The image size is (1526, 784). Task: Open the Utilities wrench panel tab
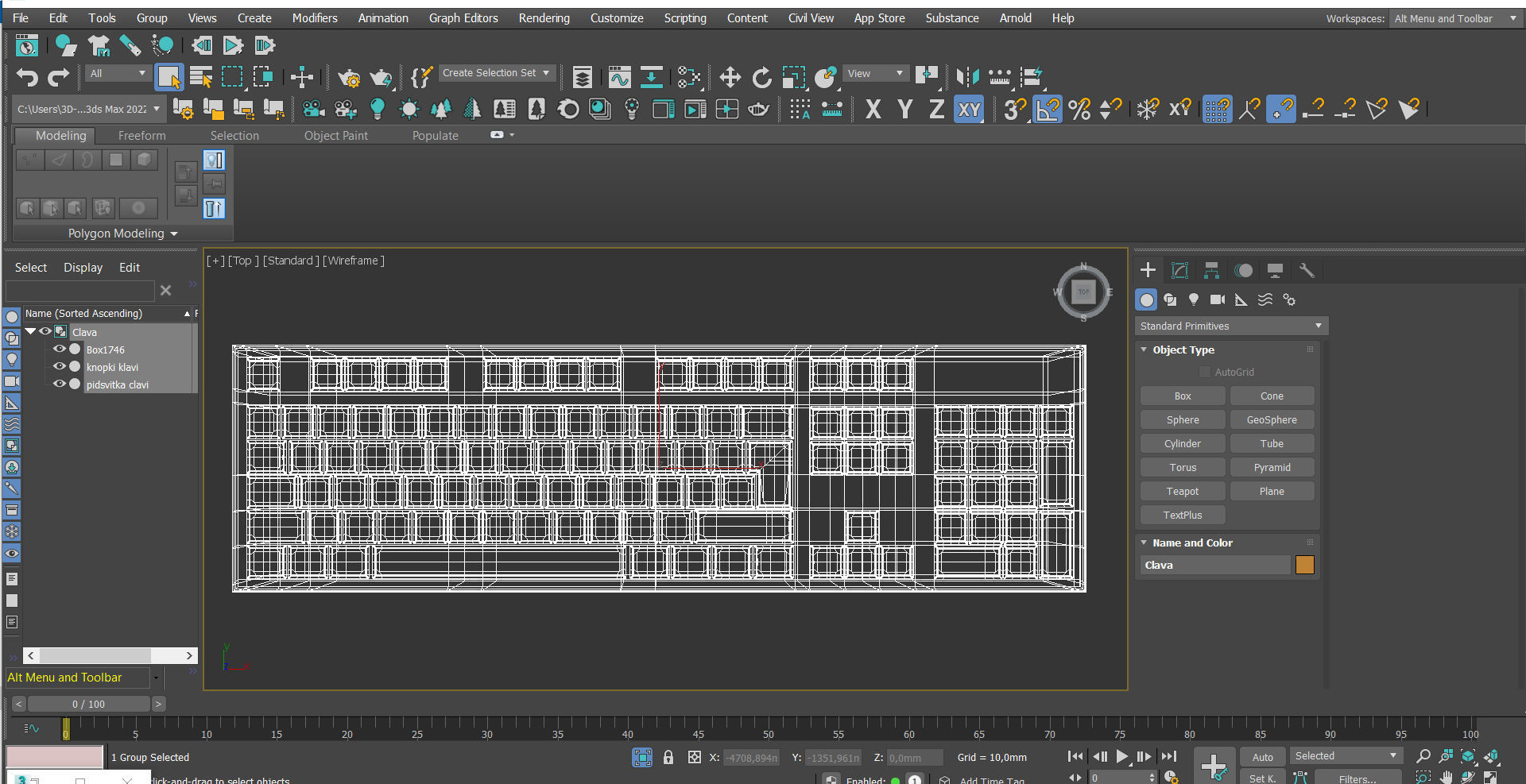(x=1307, y=271)
